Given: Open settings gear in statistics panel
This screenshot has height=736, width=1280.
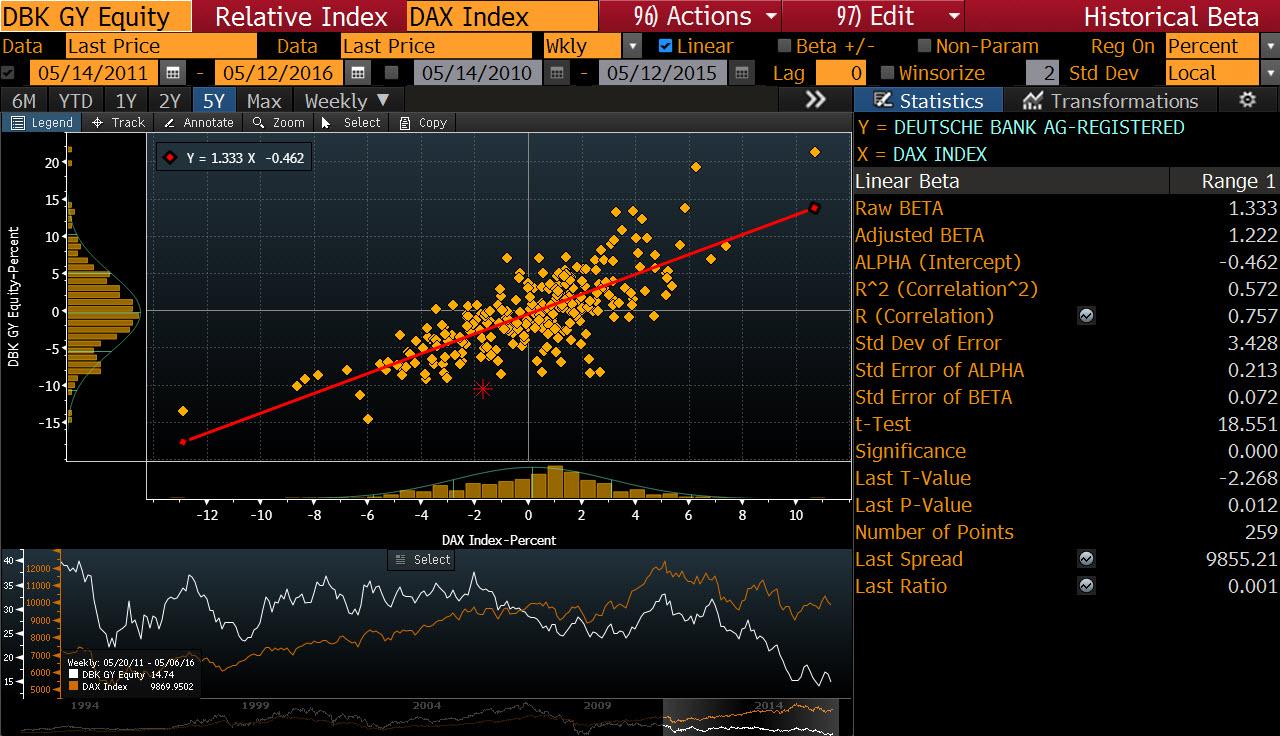Looking at the screenshot, I should pos(1247,100).
